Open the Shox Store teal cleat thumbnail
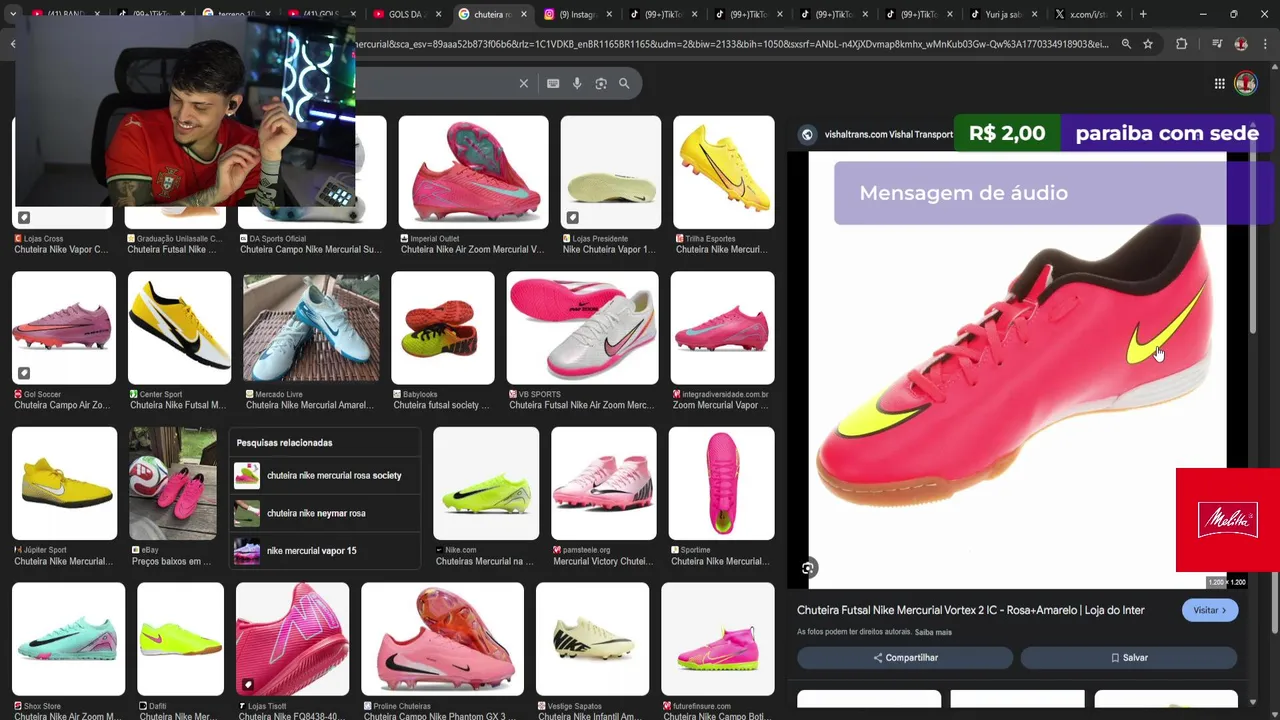This screenshot has width=1280, height=720. coord(68,640)
